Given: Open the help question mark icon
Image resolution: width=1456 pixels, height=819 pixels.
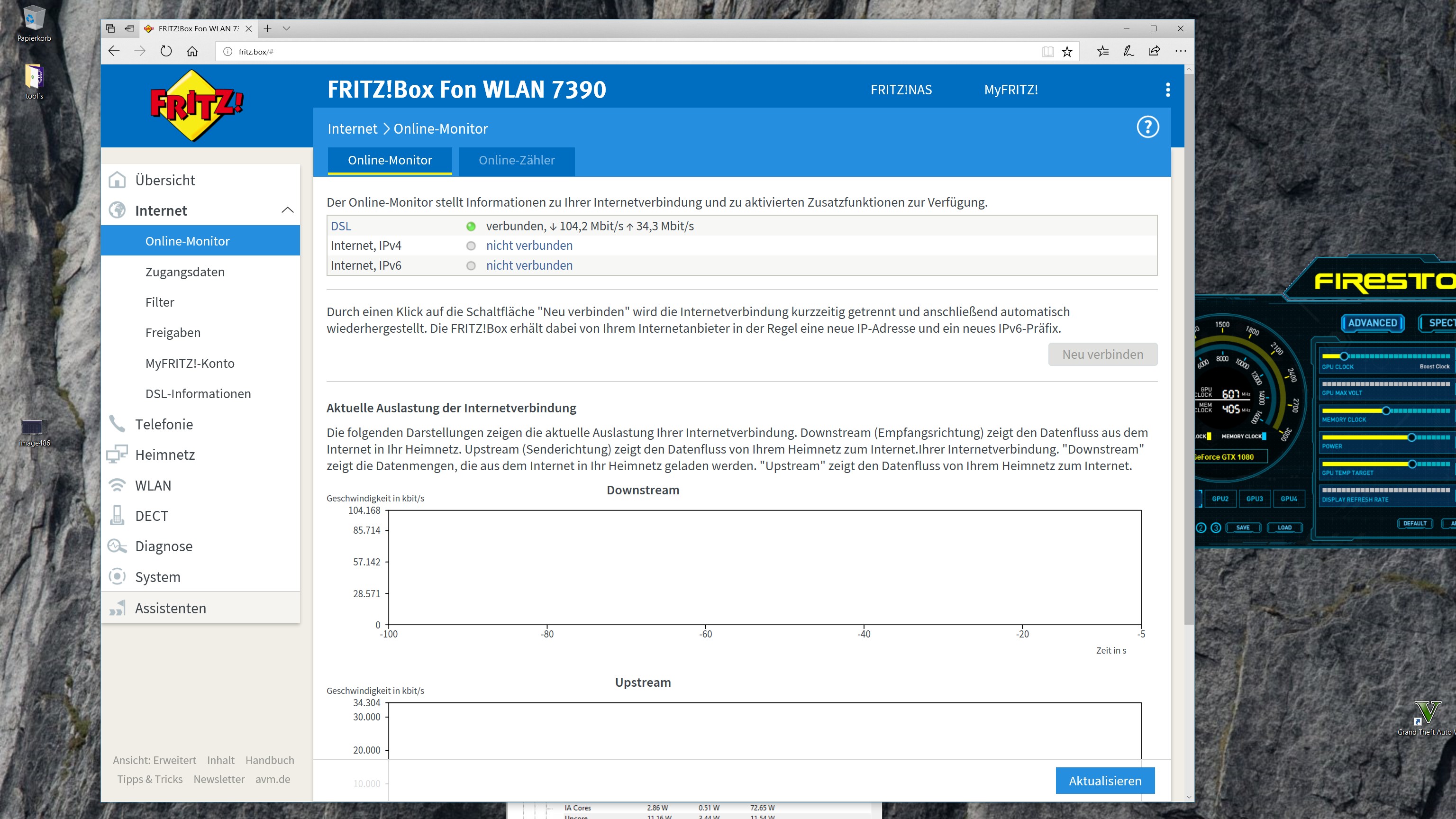Looking at the screenshot, I should coord(1147,127).
